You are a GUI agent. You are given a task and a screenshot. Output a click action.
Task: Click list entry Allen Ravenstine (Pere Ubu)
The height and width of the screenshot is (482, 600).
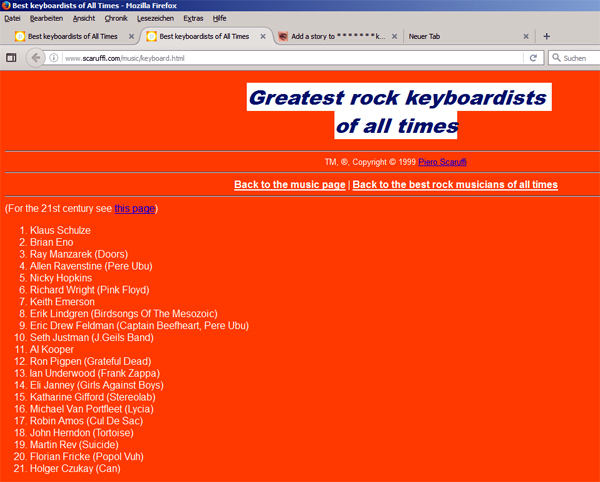pos(91,266)
